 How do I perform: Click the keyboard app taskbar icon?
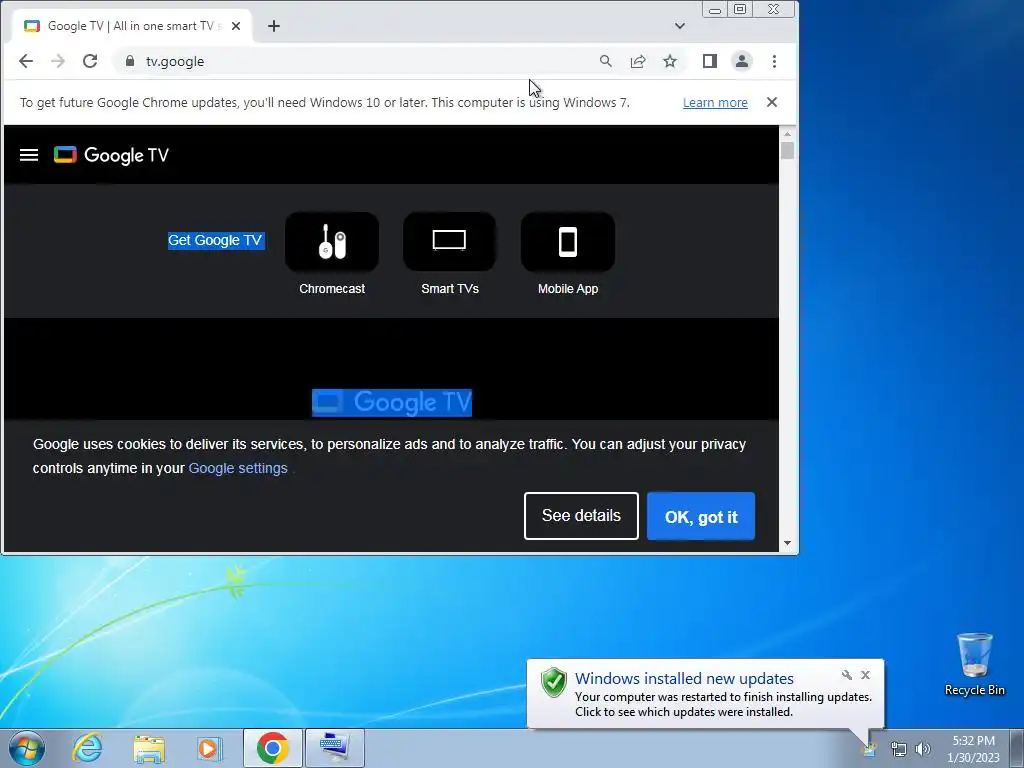click(334, 748)
